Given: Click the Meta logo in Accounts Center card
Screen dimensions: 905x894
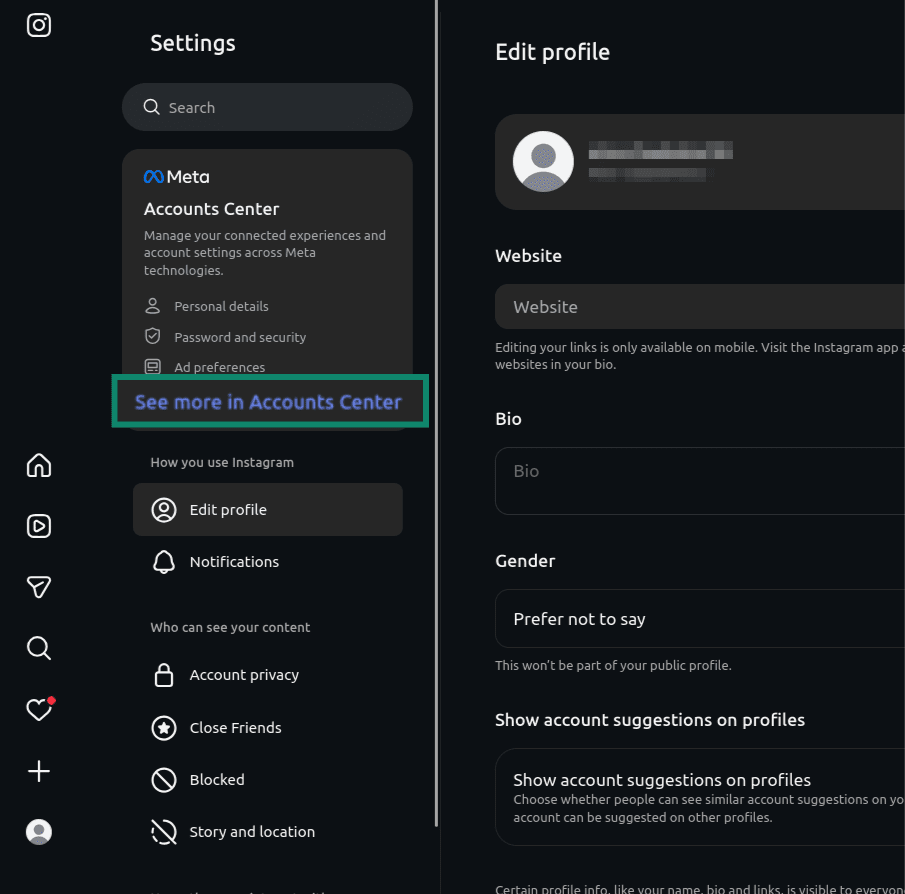Looking at the screenshot, I should tap(177, 177).
